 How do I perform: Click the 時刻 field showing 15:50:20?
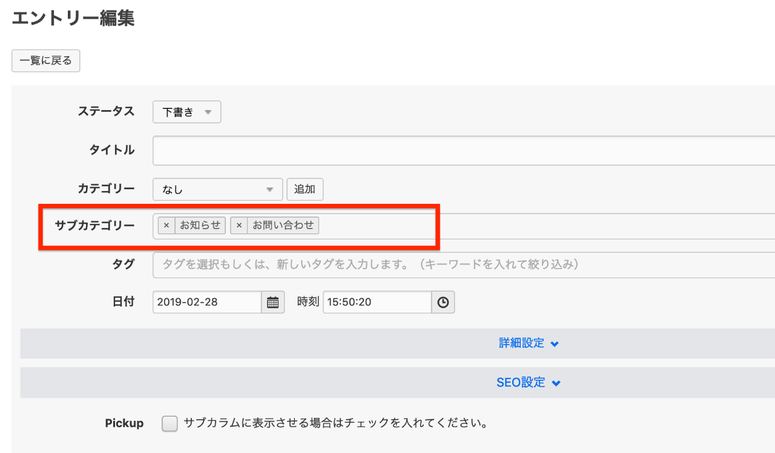click(376, 302)
